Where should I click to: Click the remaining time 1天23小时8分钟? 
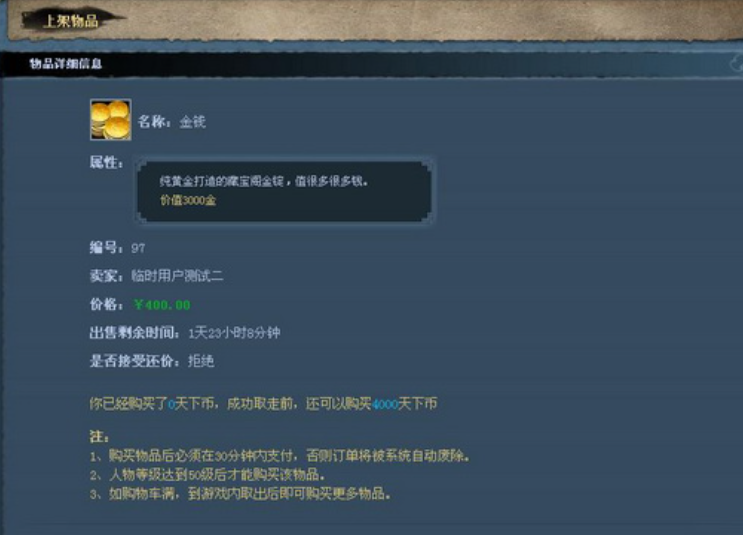pyautogui.click(x=235, y=333)
